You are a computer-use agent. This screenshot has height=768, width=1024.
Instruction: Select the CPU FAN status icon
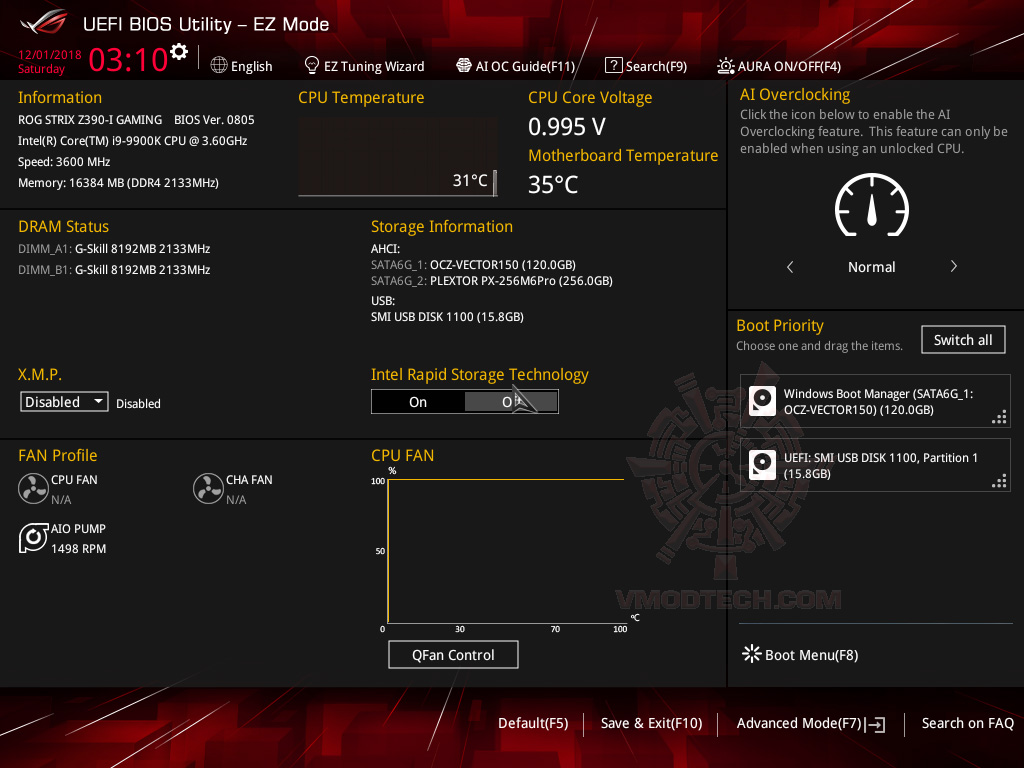click(33, 489)
